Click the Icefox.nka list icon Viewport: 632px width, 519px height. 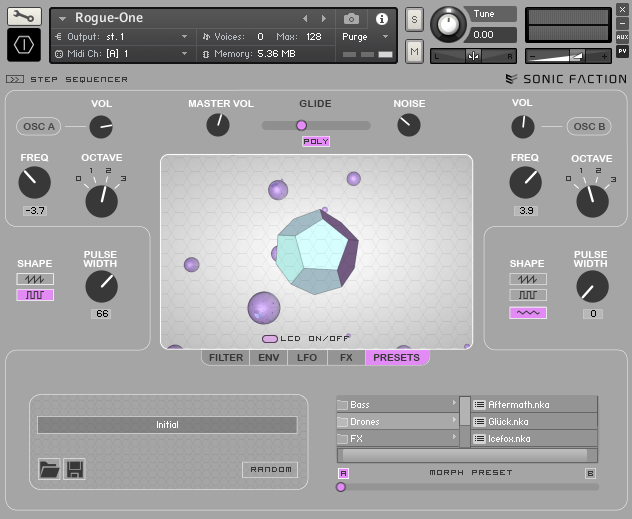click(479, 438)
